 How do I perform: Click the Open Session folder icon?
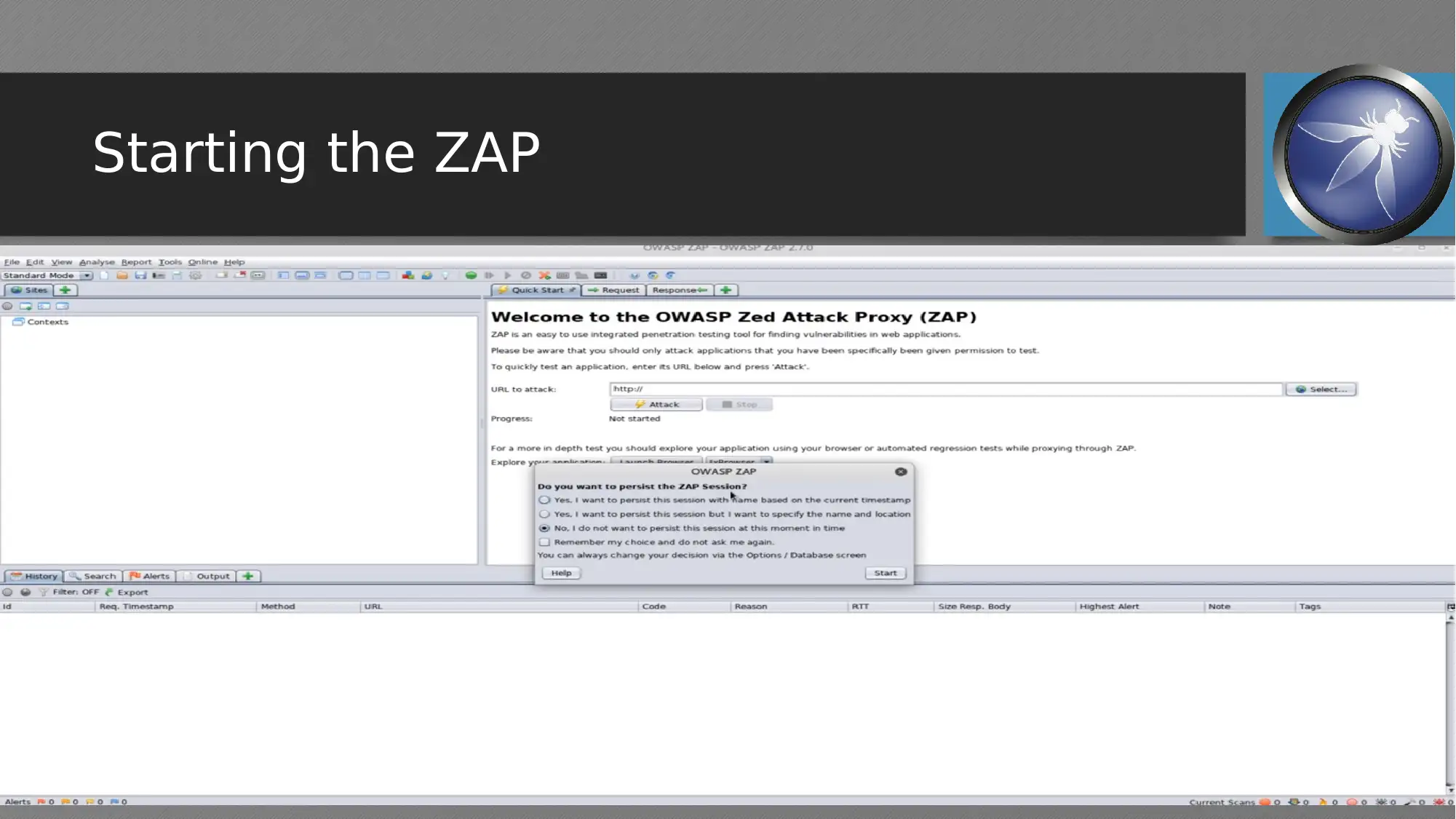click(122, 275)
